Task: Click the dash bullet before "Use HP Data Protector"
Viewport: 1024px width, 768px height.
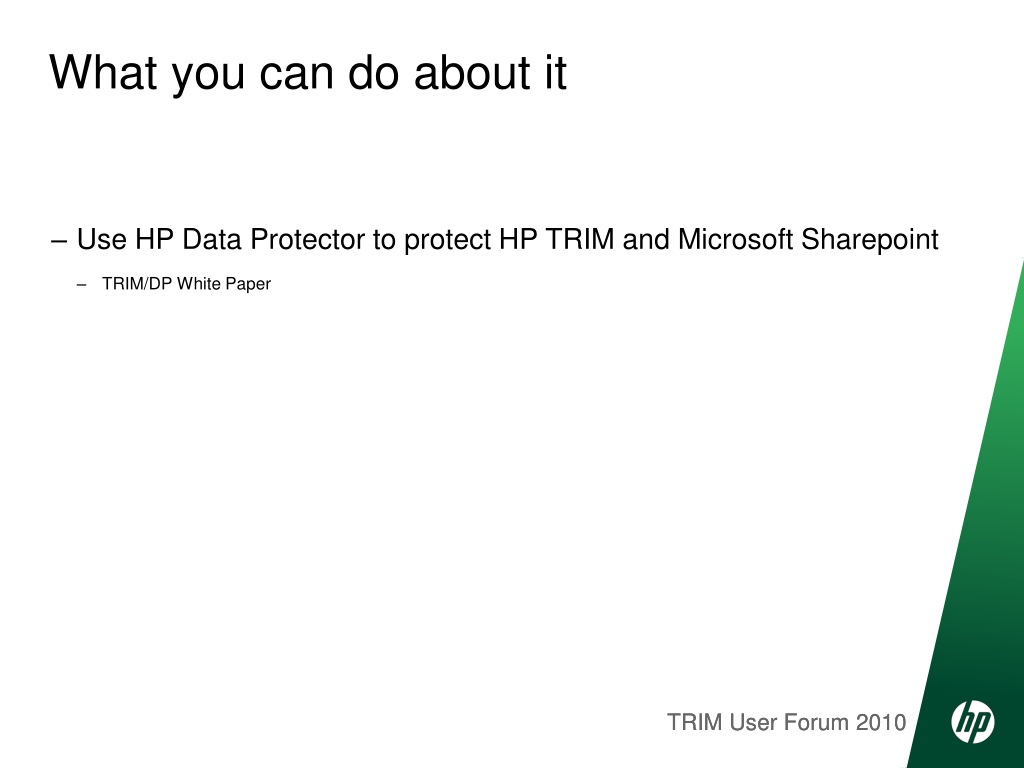Action: click(59, 241)
